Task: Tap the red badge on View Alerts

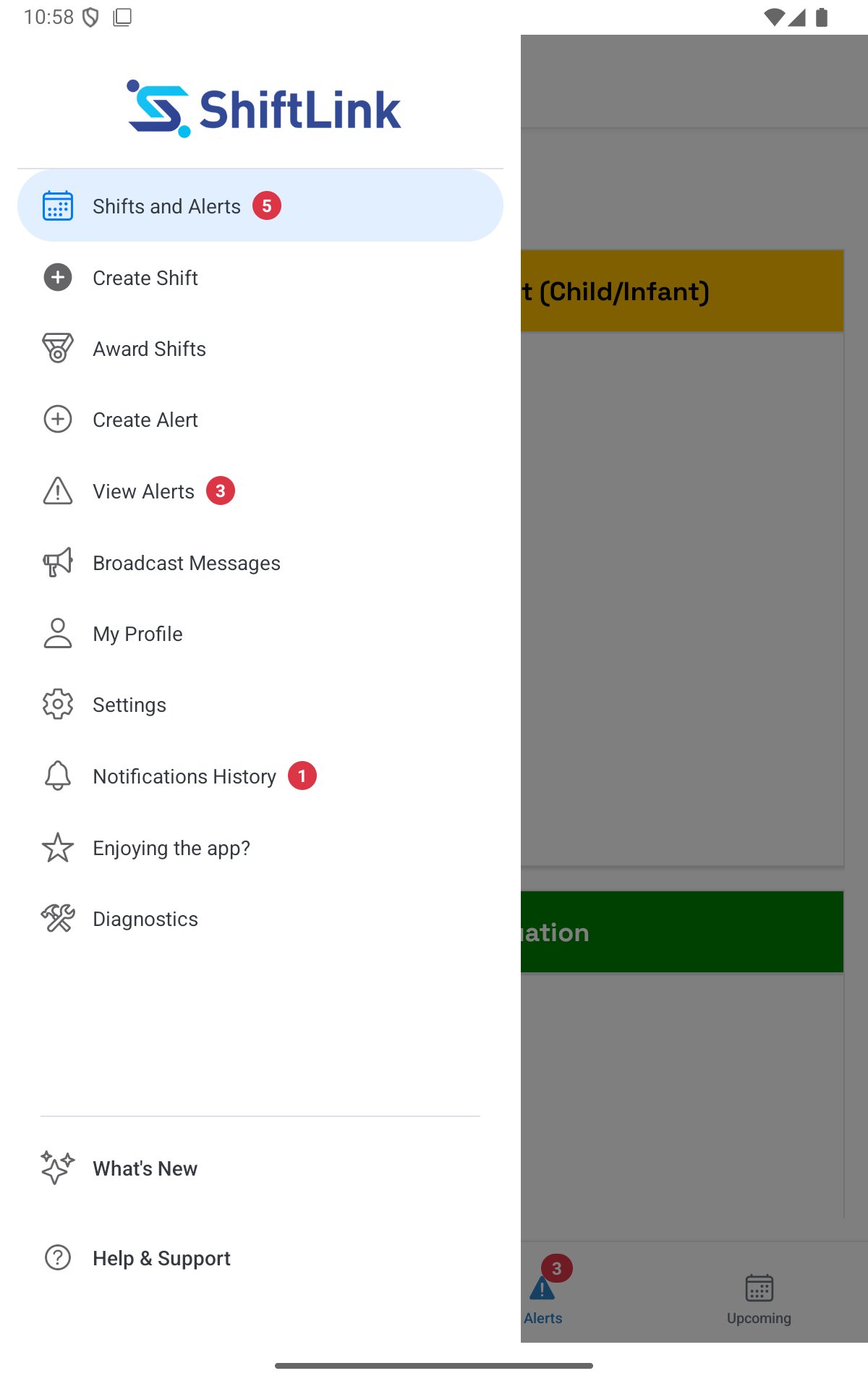Action: pos(221,490)
